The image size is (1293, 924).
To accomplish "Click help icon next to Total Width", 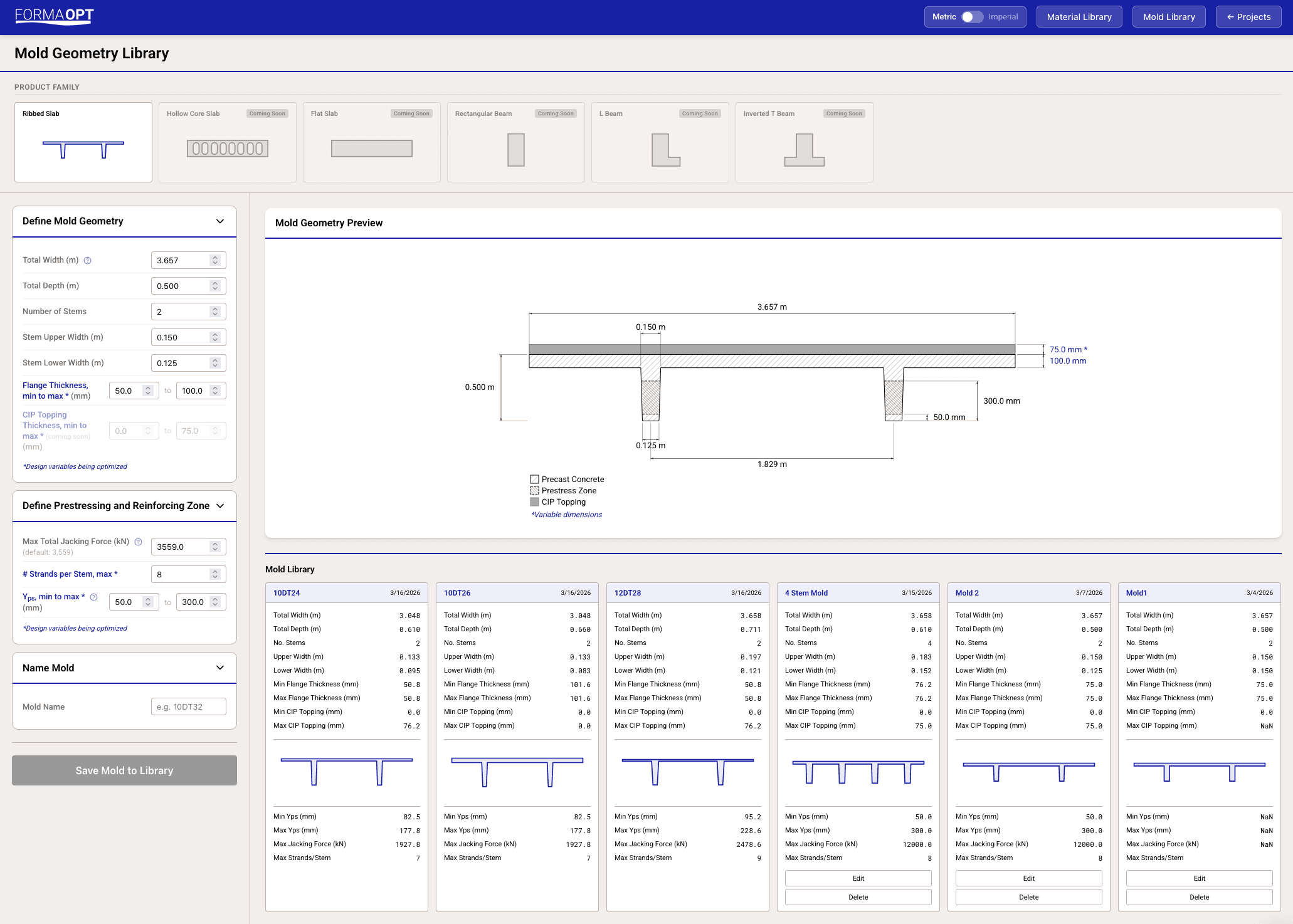I will pyautogui.click(x=88, y=261).
